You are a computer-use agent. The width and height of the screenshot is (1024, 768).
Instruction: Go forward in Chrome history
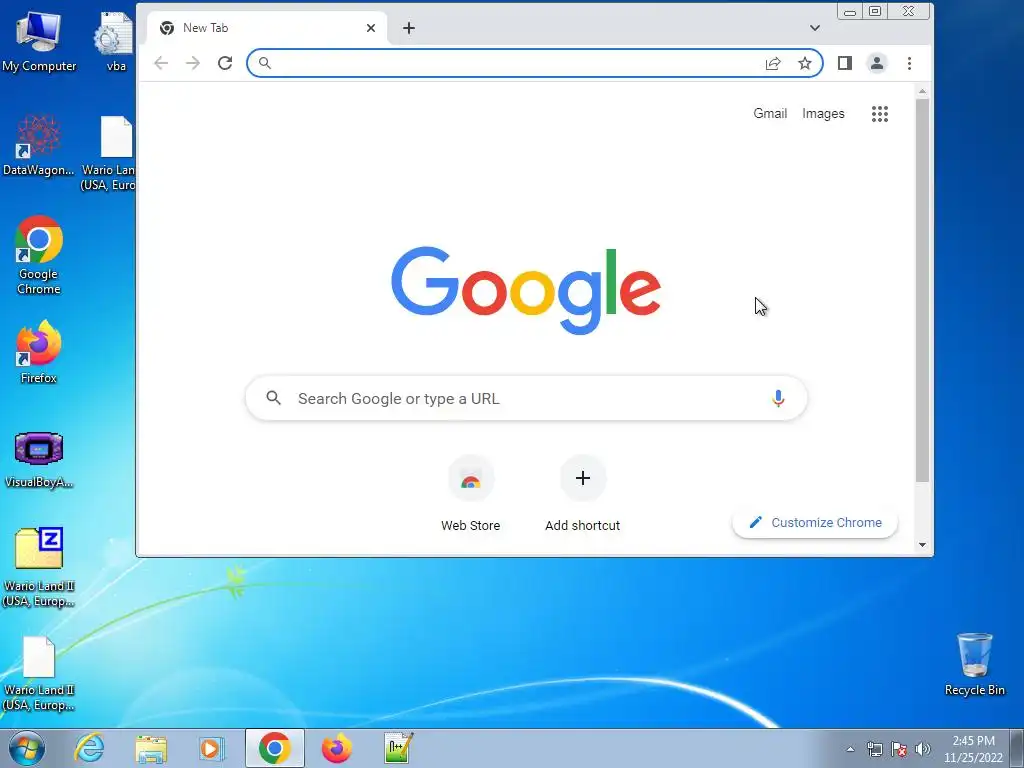pos(193,63)
